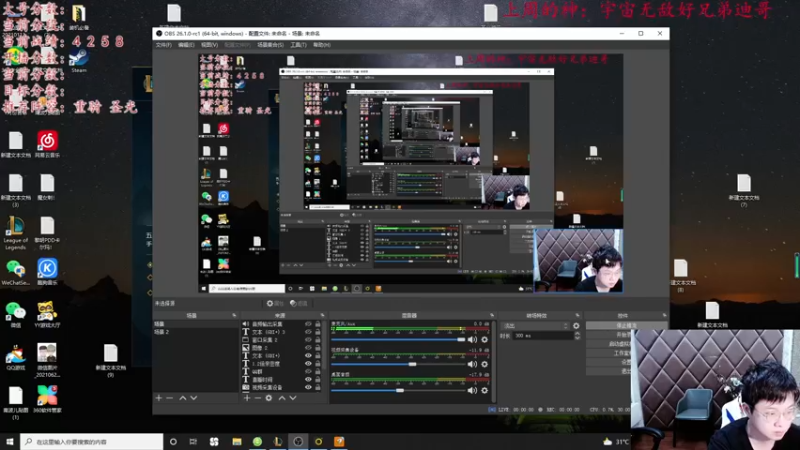This screenshot has height=450, width=800.
Task: Click the 停止推流 button
Action: 627,326
